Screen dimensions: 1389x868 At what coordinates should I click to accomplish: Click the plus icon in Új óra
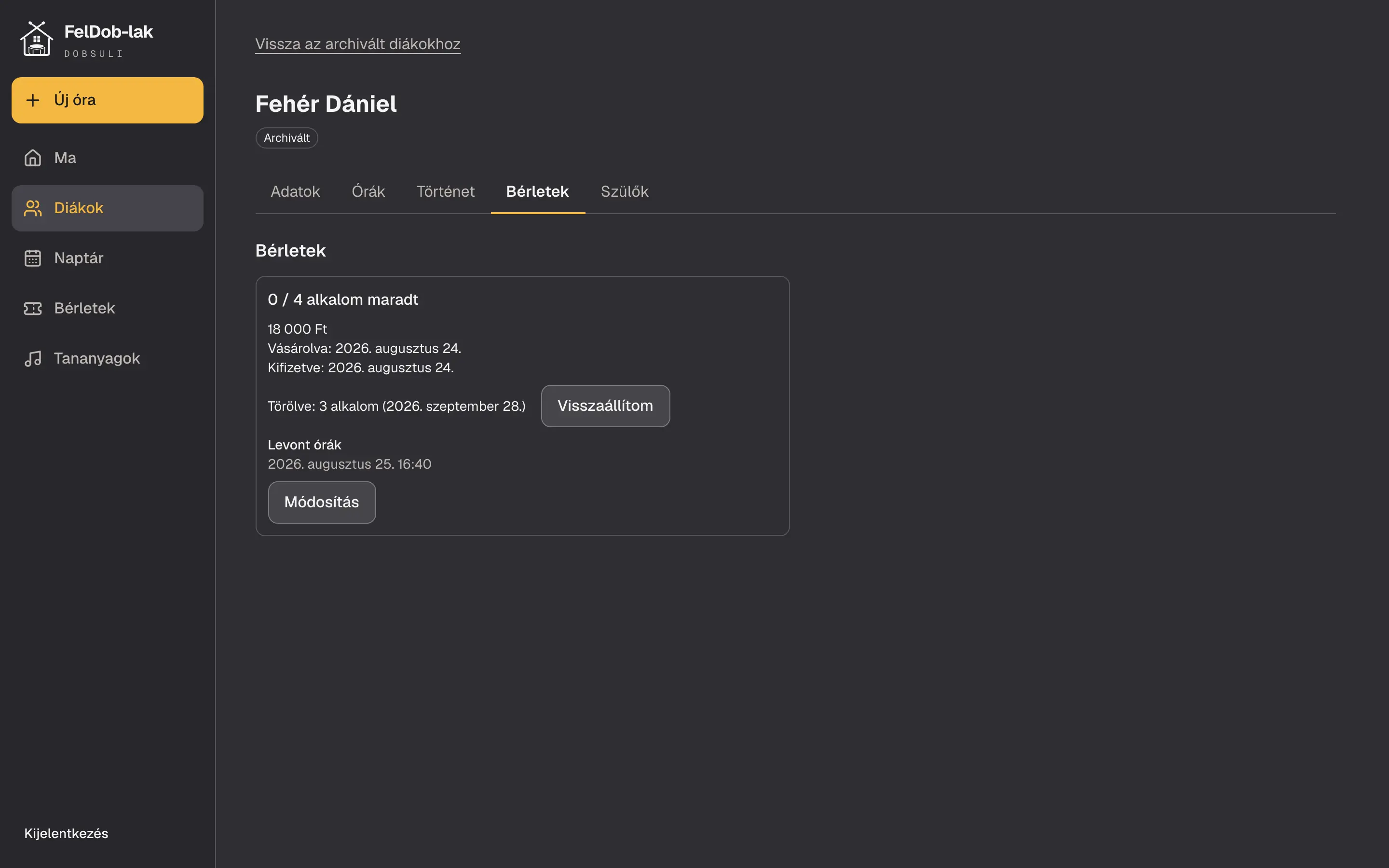point(33,100)
